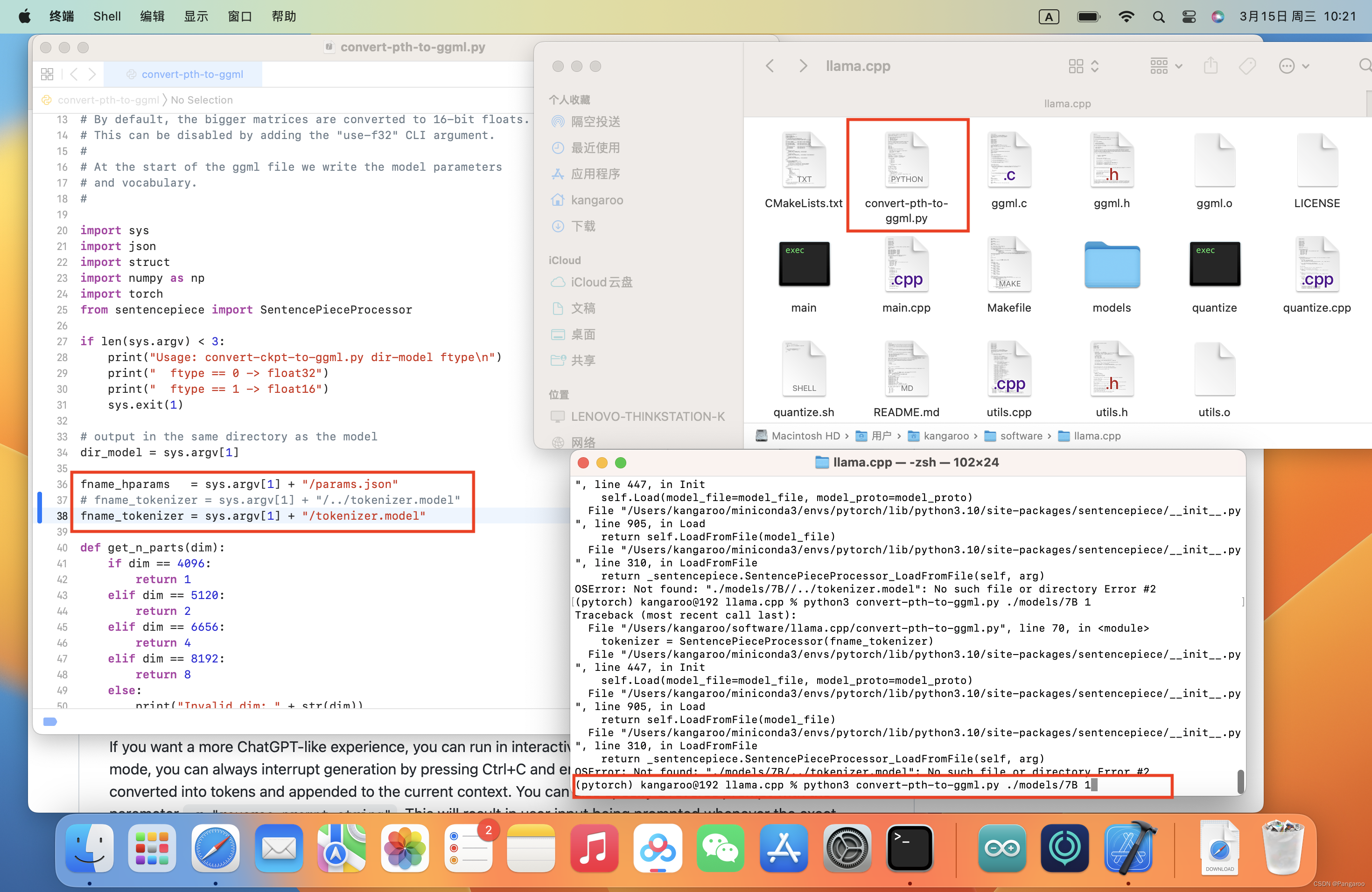Switch Finder view mode with the icon view control
The image size is (1372, 892).
tap(1083, 66)
